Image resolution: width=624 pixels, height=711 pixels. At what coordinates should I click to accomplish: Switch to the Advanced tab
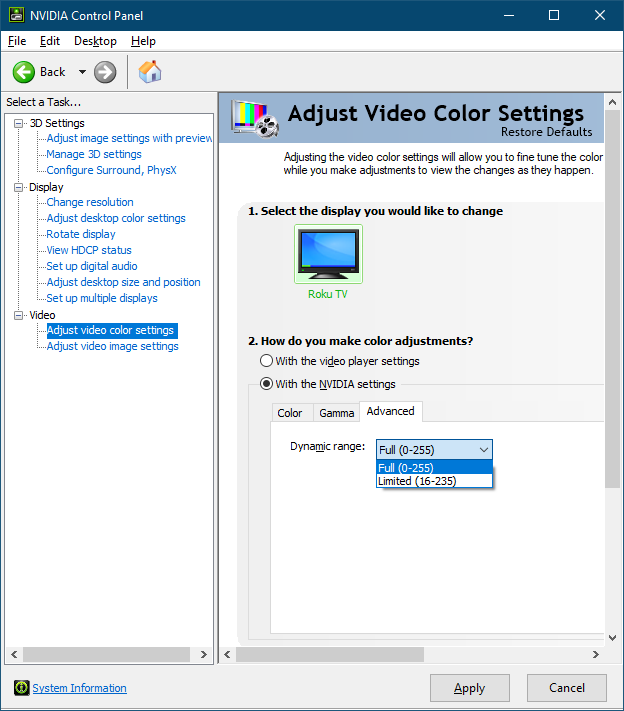click(x=390, y=411)
